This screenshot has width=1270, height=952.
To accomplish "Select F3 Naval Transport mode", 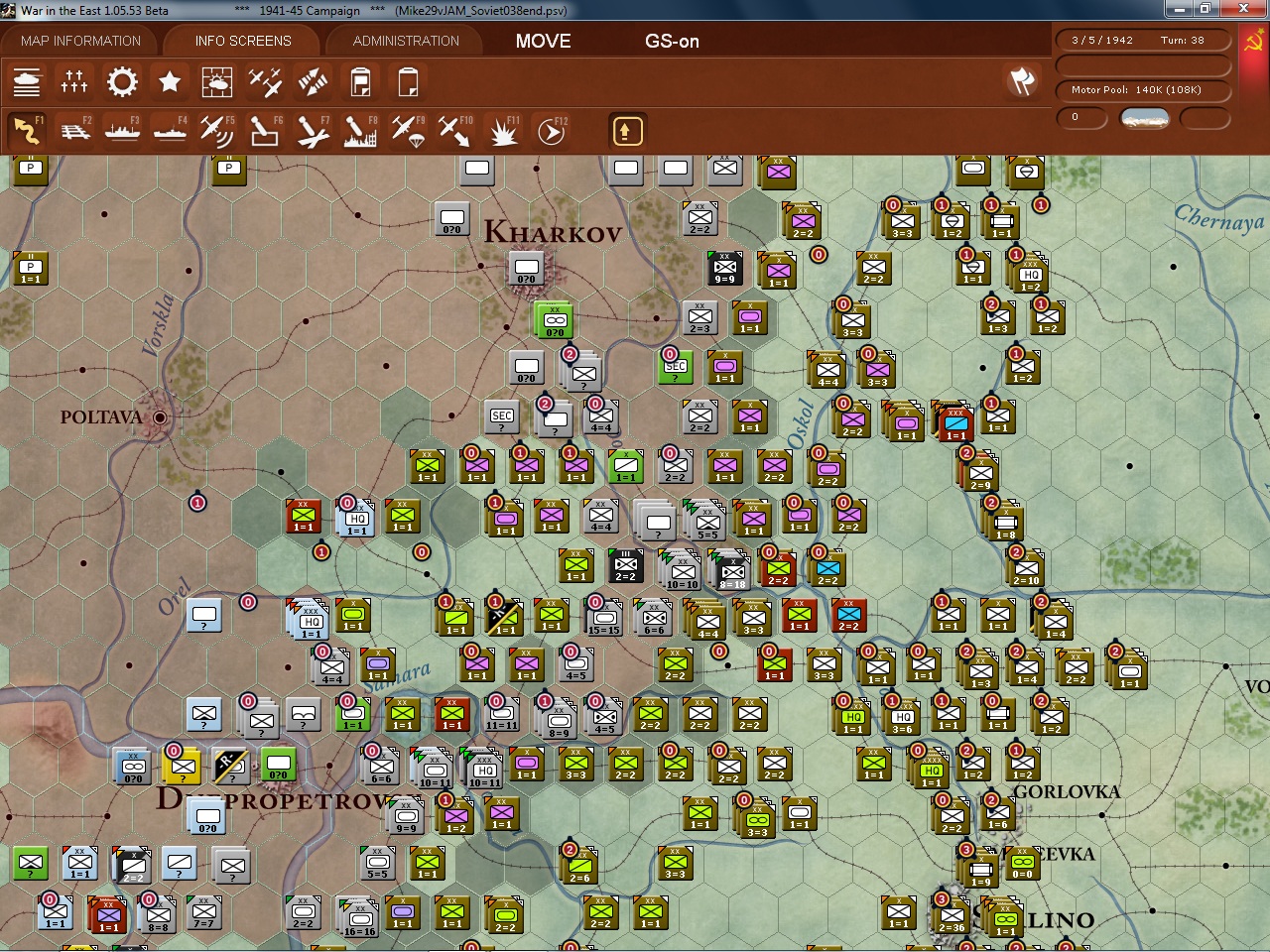I will (x=122, y=131).
